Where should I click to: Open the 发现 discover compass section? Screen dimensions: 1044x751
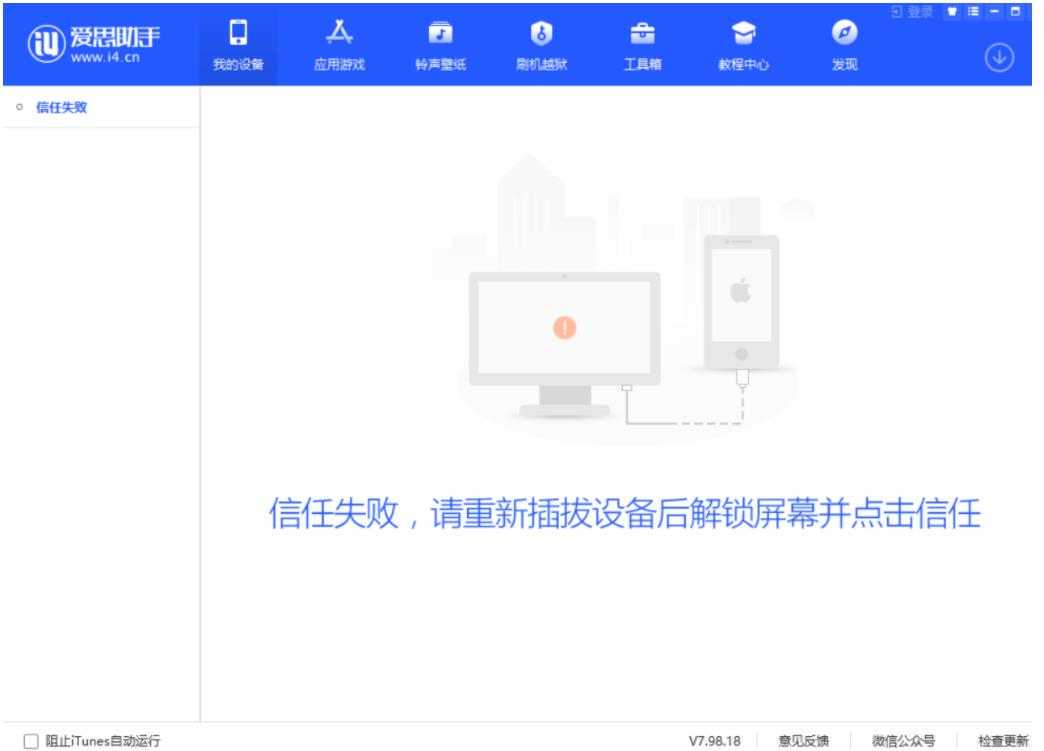[x=844, y=44]
